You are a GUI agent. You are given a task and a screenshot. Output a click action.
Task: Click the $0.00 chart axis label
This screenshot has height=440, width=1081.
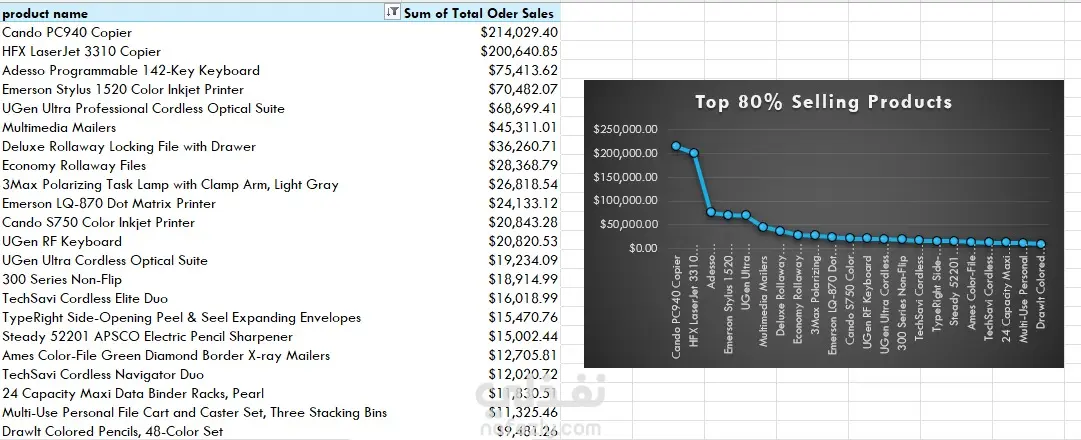(x=643, y=248)
